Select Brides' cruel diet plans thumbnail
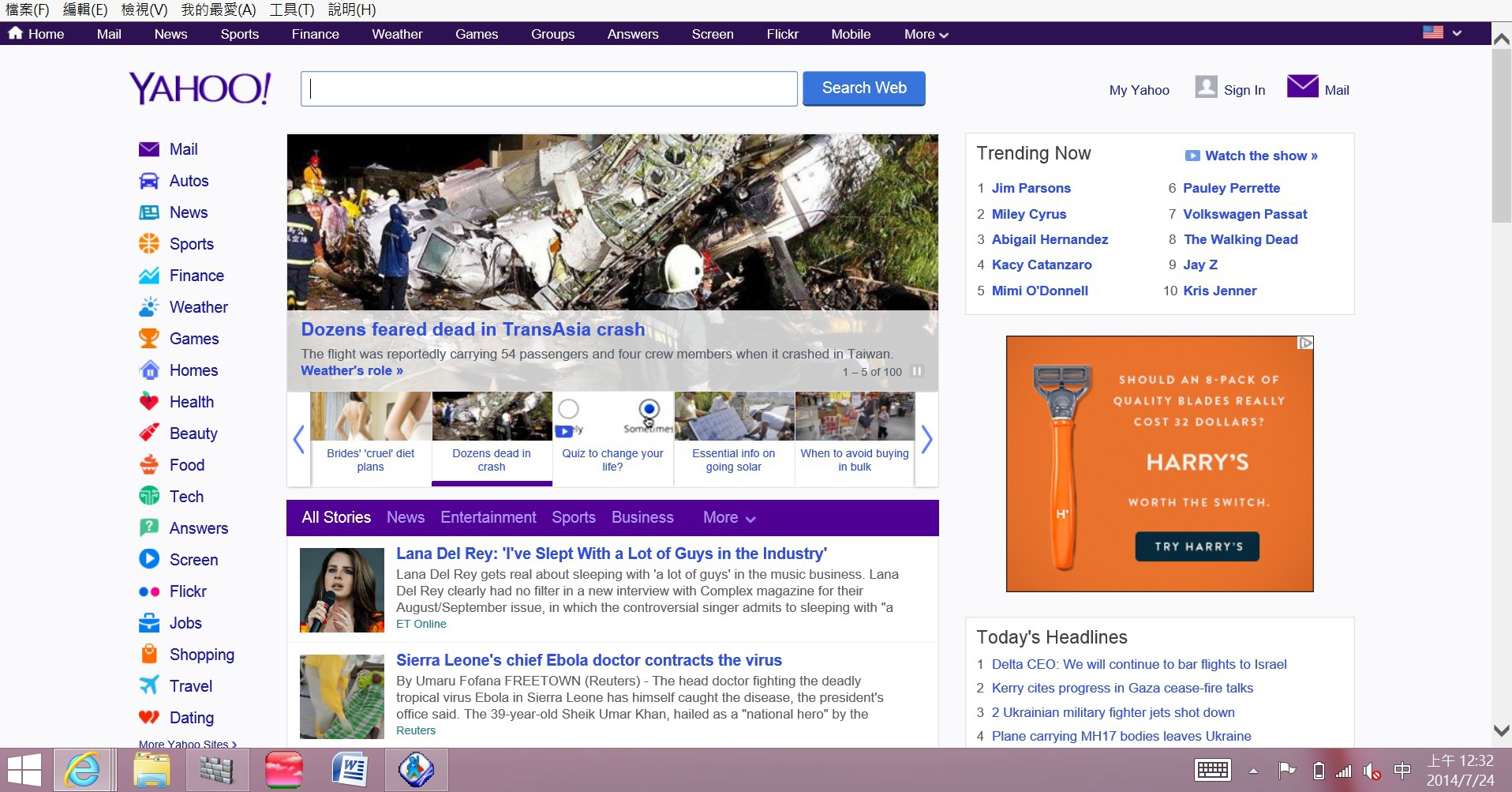This screenshot has width=1512, height=792. pos(371,416)
